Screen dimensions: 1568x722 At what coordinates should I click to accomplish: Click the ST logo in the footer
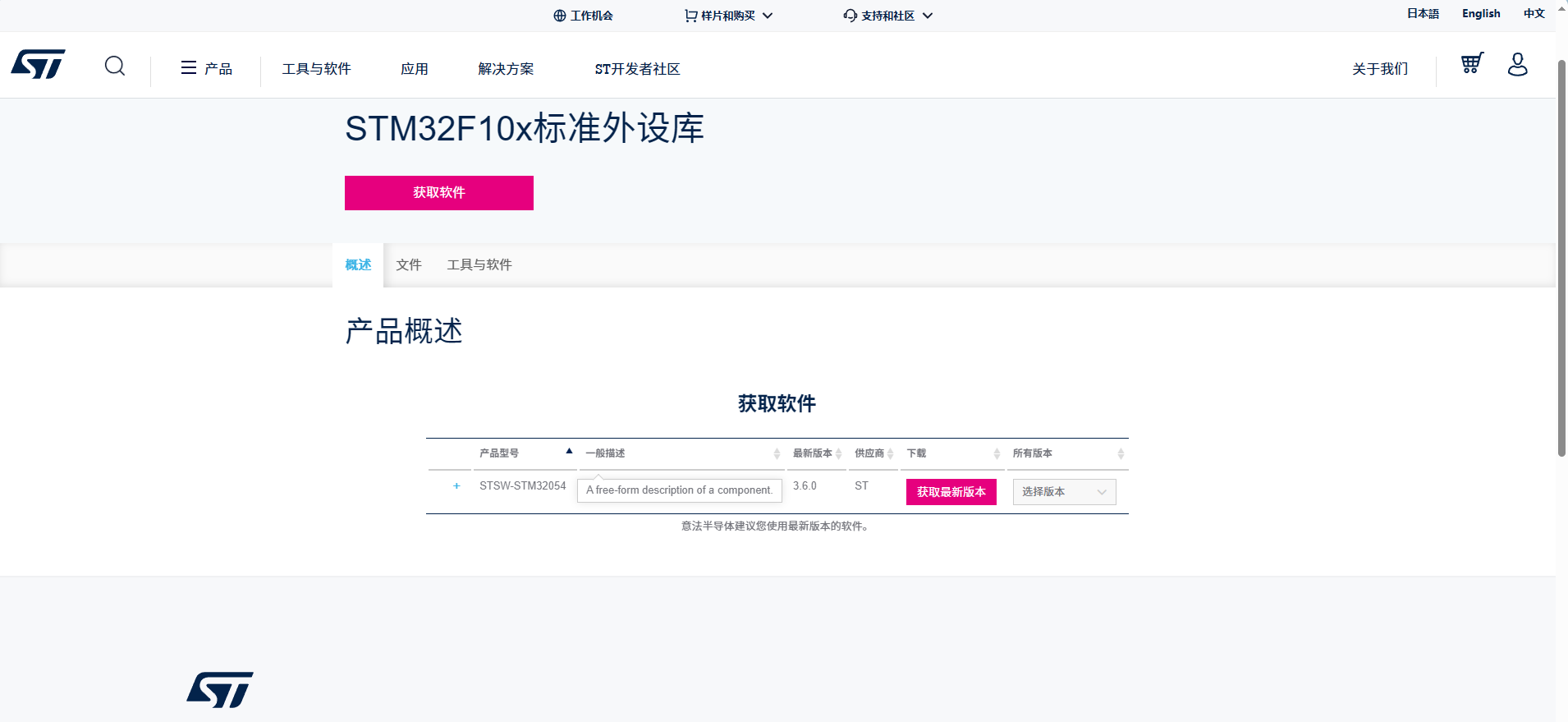[x=220, y=690]
